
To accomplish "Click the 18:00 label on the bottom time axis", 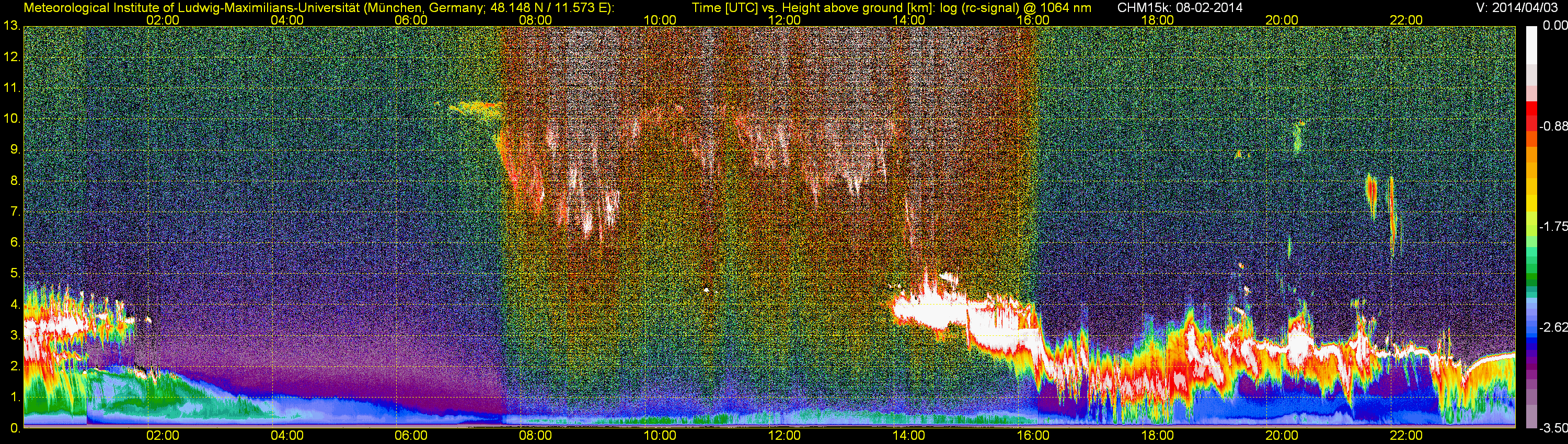I will tap(1157, 436).
